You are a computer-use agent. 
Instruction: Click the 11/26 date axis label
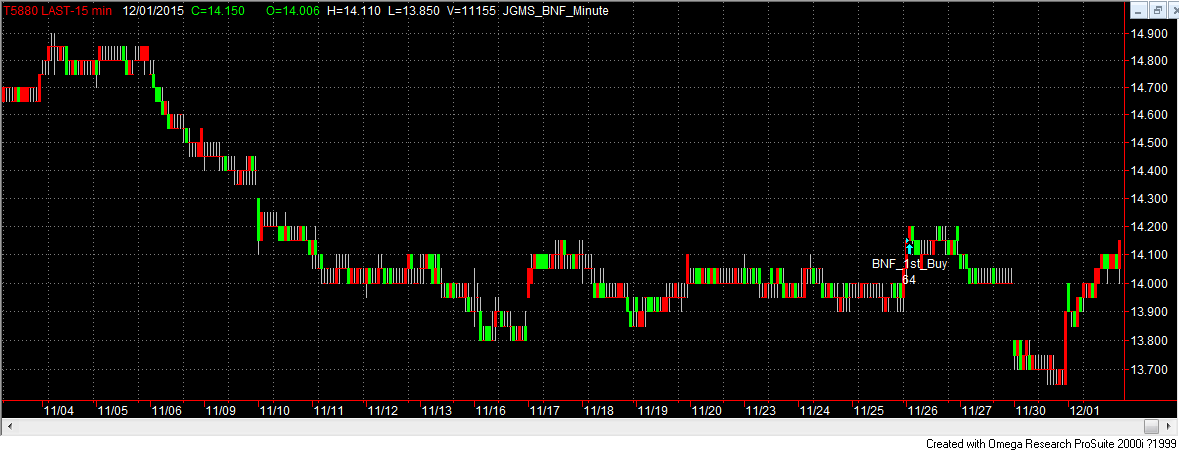pyautogui.click(x=922, y=410)
